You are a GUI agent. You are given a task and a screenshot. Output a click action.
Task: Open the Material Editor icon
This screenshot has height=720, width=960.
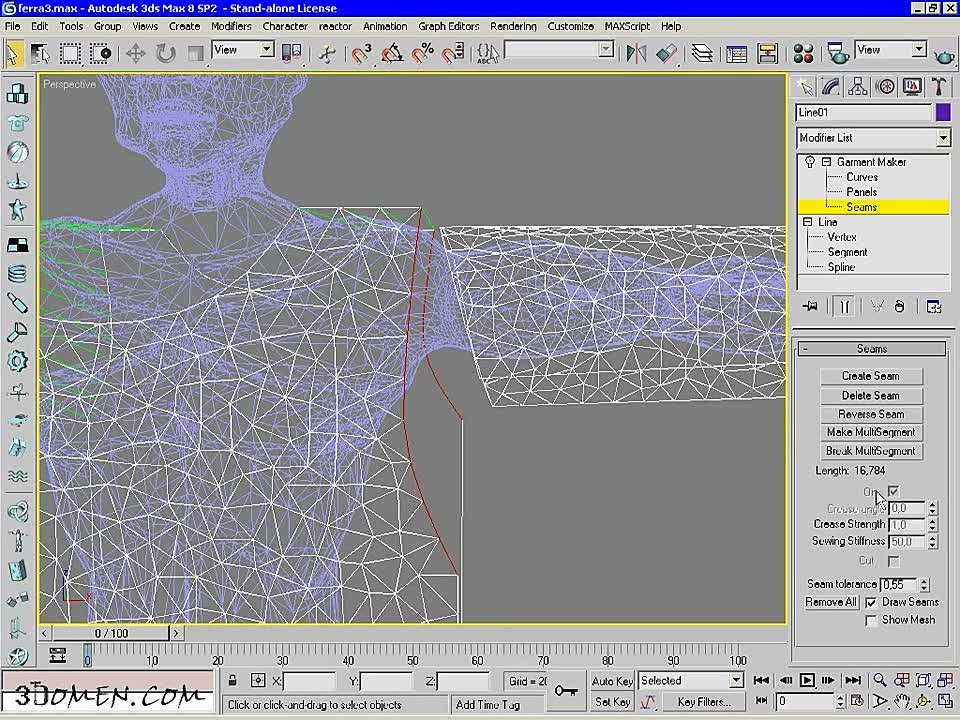803,53
